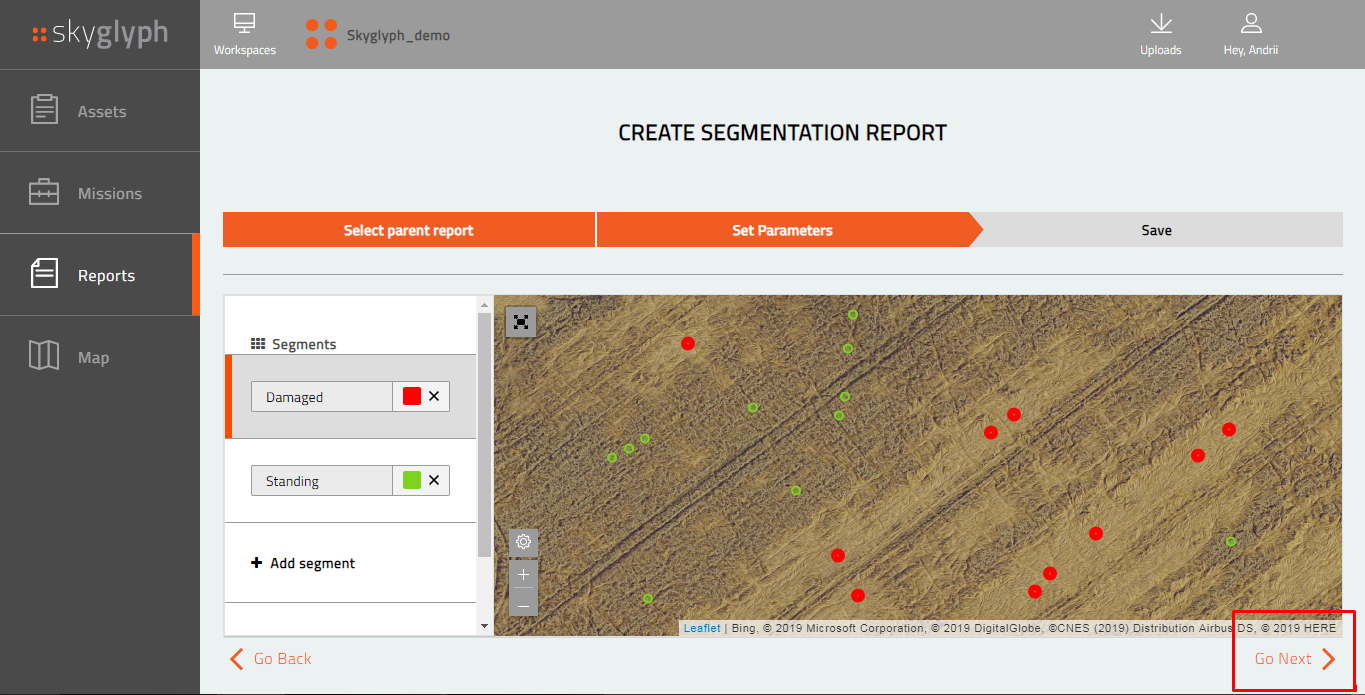The height and width of the screenshot is (695, 1365).
Task: Zoom out the map with minus button
Action: click(523, 603)
